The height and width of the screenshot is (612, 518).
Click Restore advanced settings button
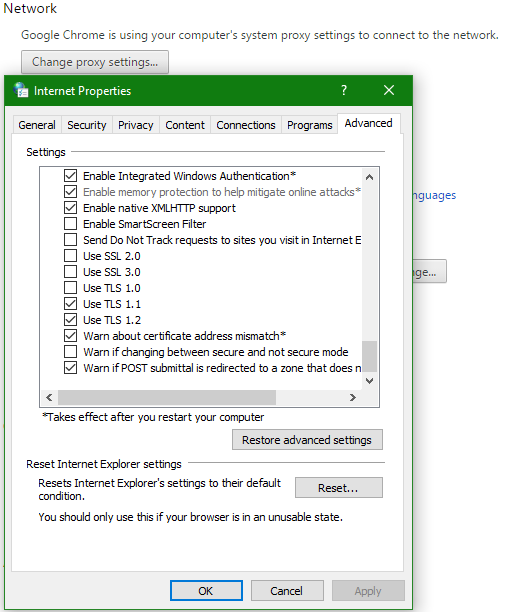307,440
